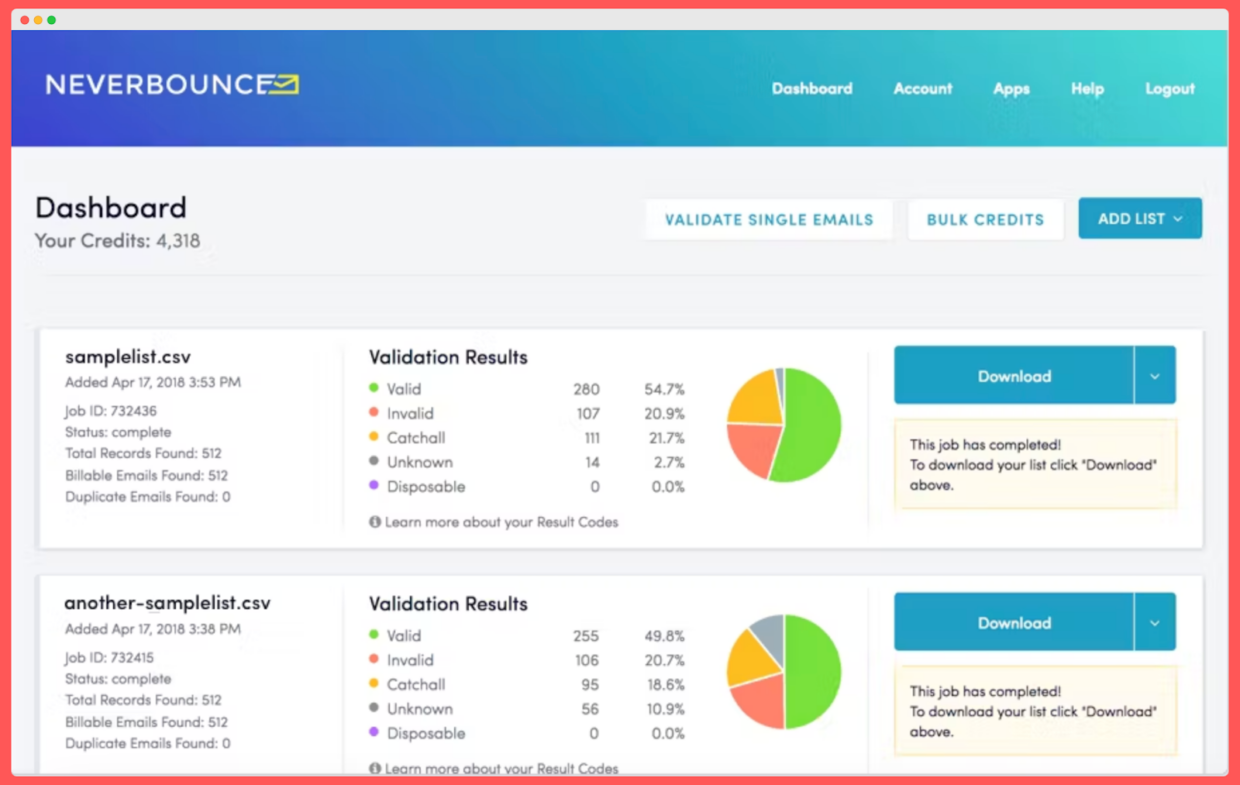Image resolution: width=1240 pixels, height=785 pixels.
Task: Click the Valid count 280
Action: point(586,389)
